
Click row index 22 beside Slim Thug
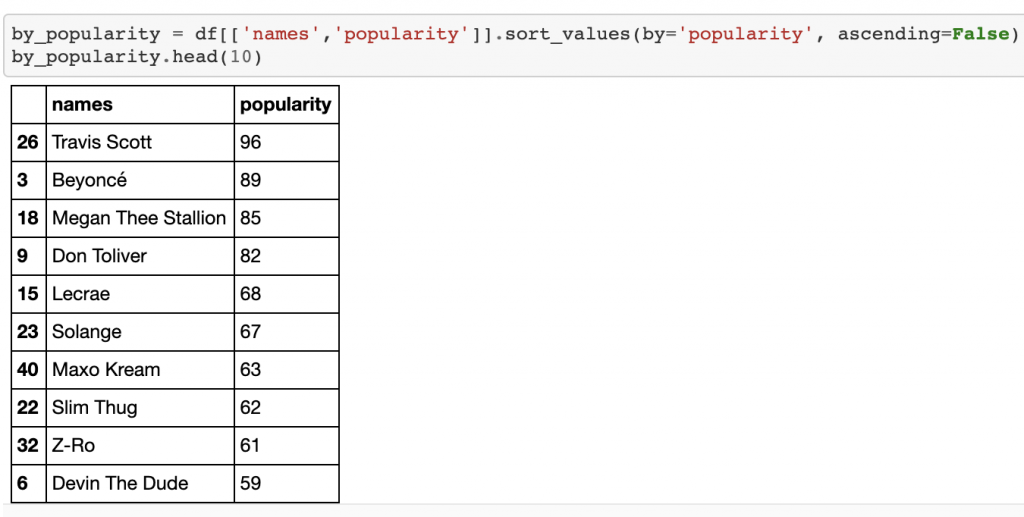[29, 407]
